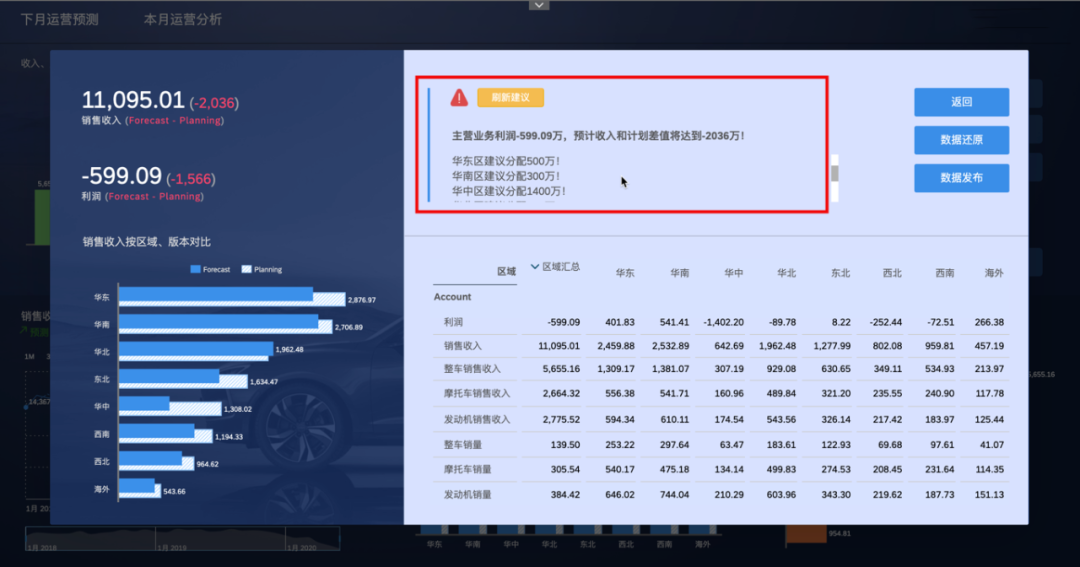Screen dimensions: 1080x567
Task: Open the 本月运营分析 tab
Action: click(183, 19)
